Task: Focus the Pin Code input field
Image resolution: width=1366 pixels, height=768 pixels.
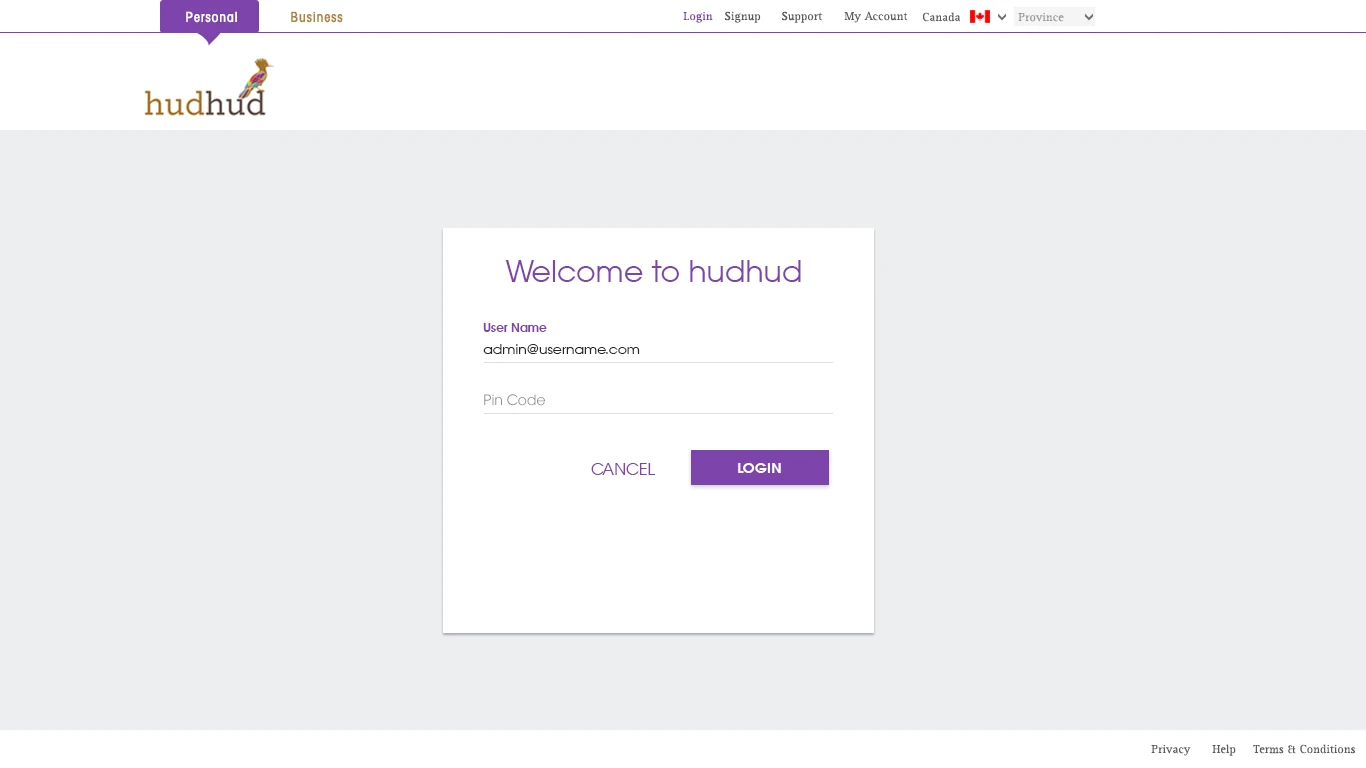Action: pyautogui.click(x=658, y=400)
